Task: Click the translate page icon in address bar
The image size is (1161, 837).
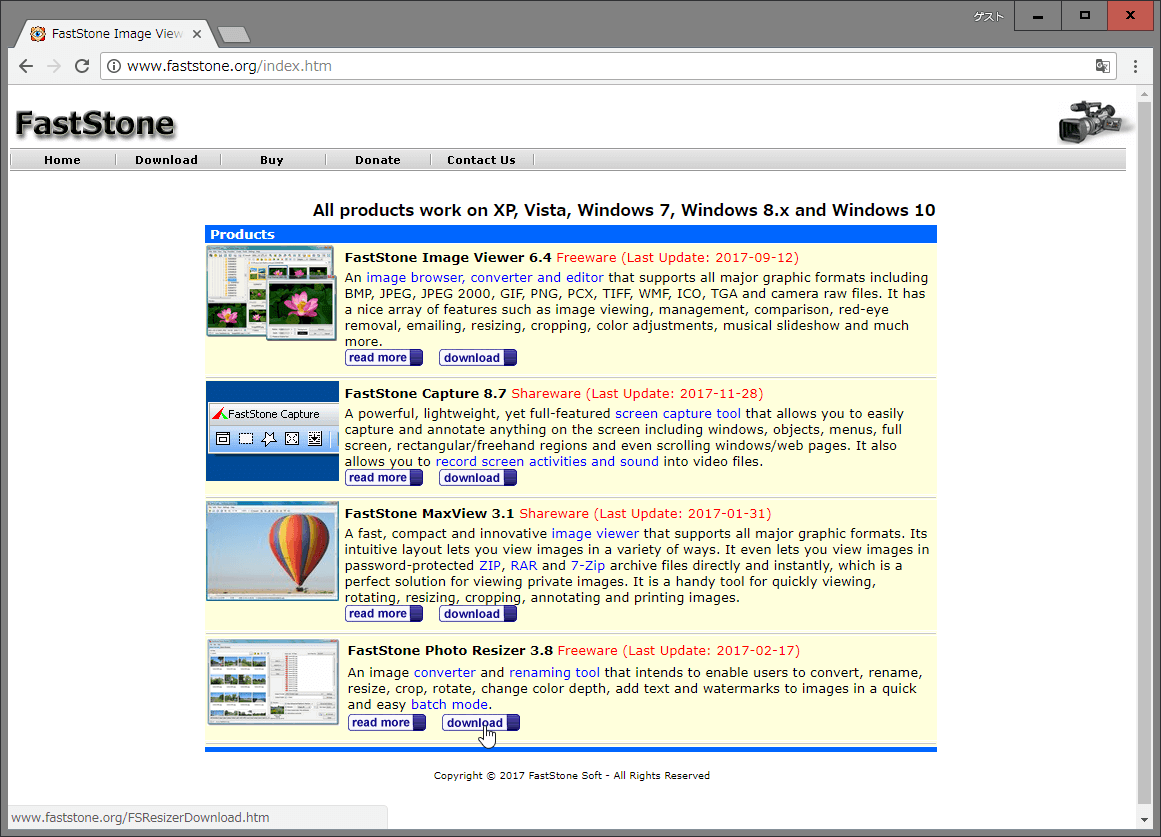Action: pos(1102,66)
